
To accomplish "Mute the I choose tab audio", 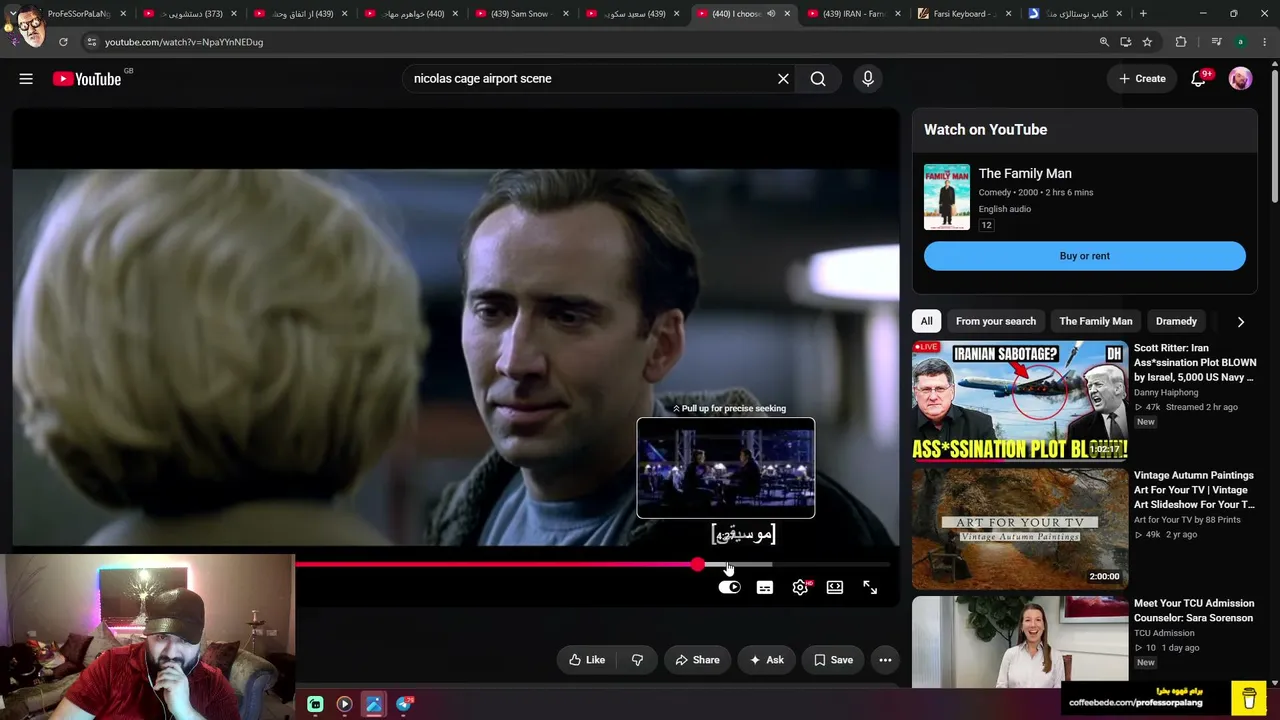I will click(x=771, y=14).
